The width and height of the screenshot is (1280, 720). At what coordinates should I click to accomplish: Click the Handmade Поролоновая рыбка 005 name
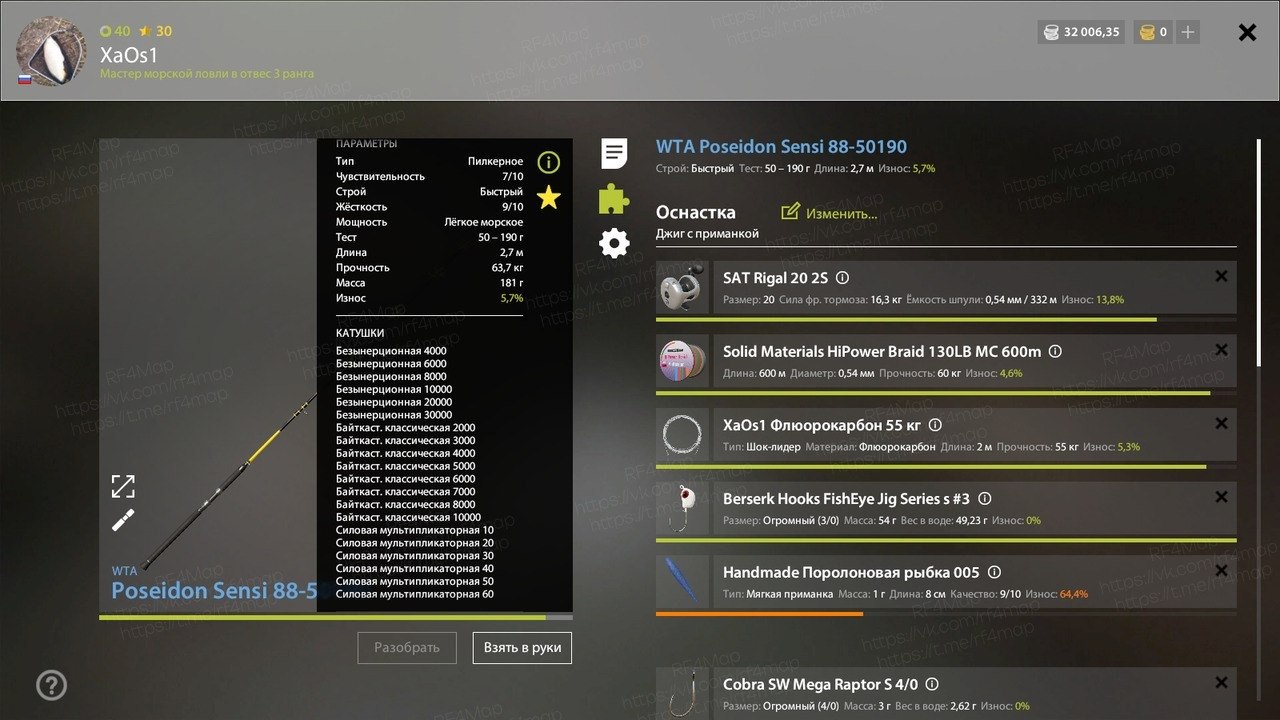851,572
